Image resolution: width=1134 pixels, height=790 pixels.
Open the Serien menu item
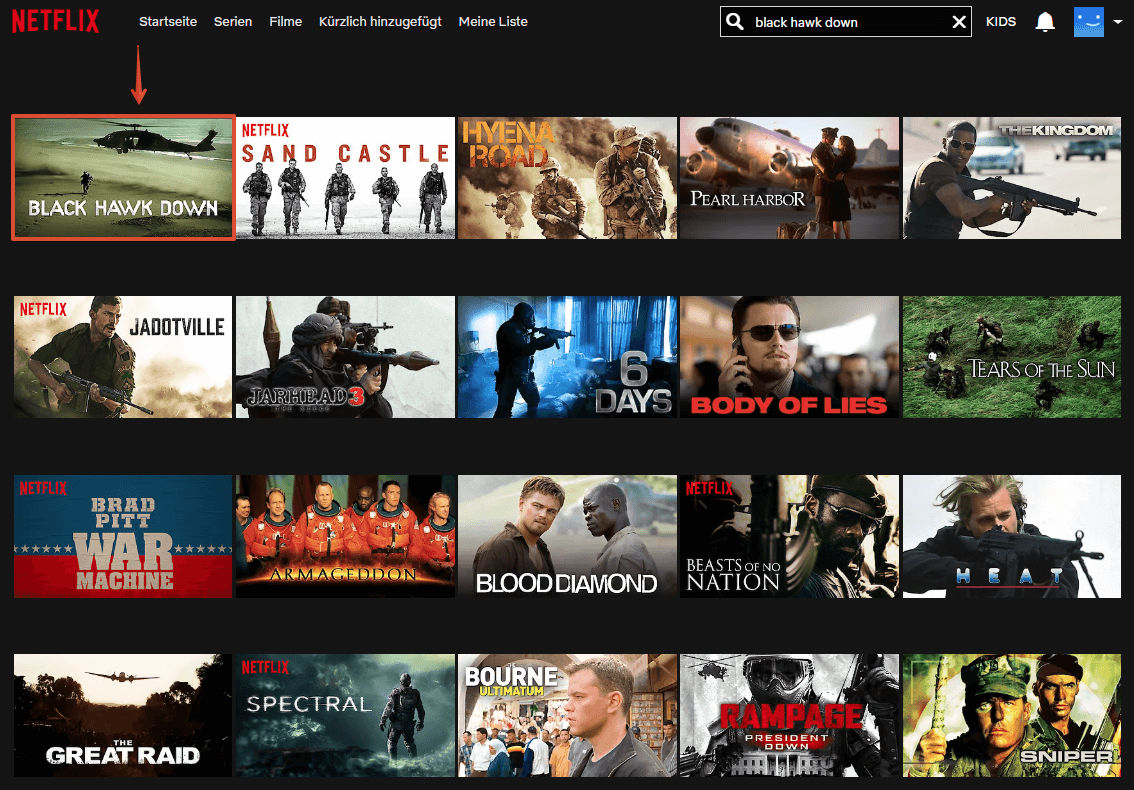(x=233, y=22)
